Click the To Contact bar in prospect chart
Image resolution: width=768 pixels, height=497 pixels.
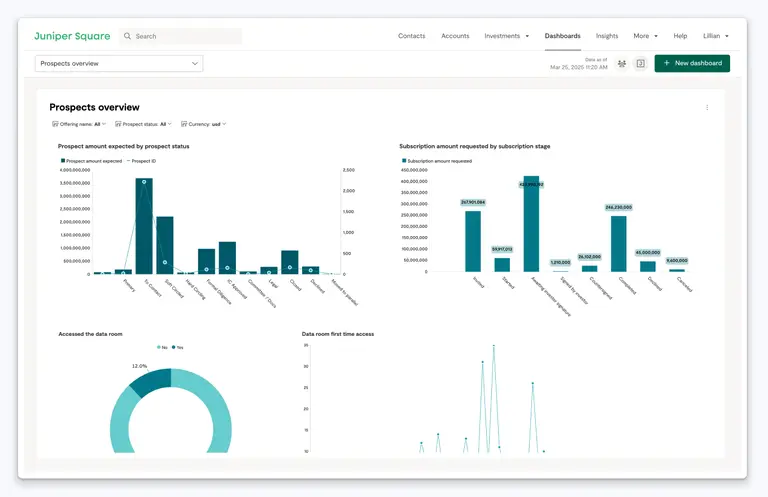click(144, 226)
